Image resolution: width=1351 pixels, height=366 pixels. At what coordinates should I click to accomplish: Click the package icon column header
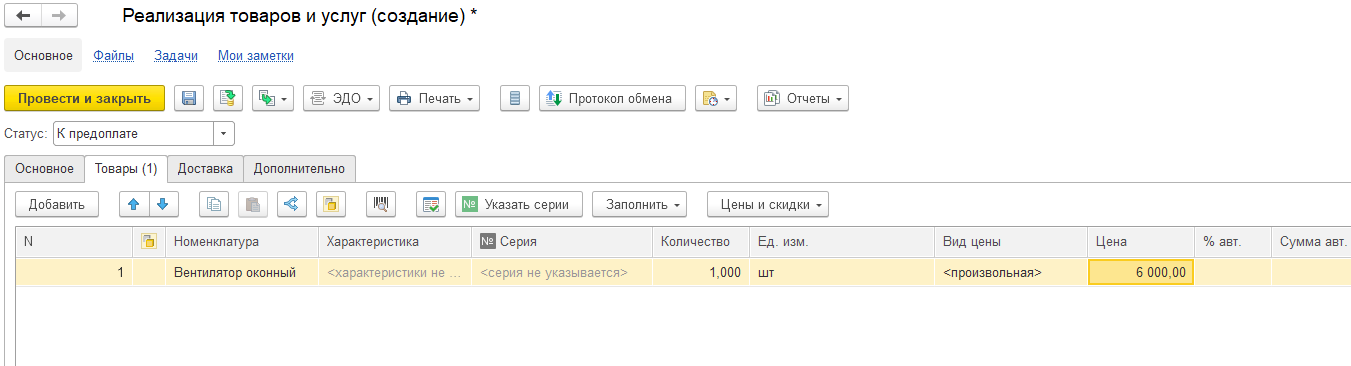[x=149, y=241]
